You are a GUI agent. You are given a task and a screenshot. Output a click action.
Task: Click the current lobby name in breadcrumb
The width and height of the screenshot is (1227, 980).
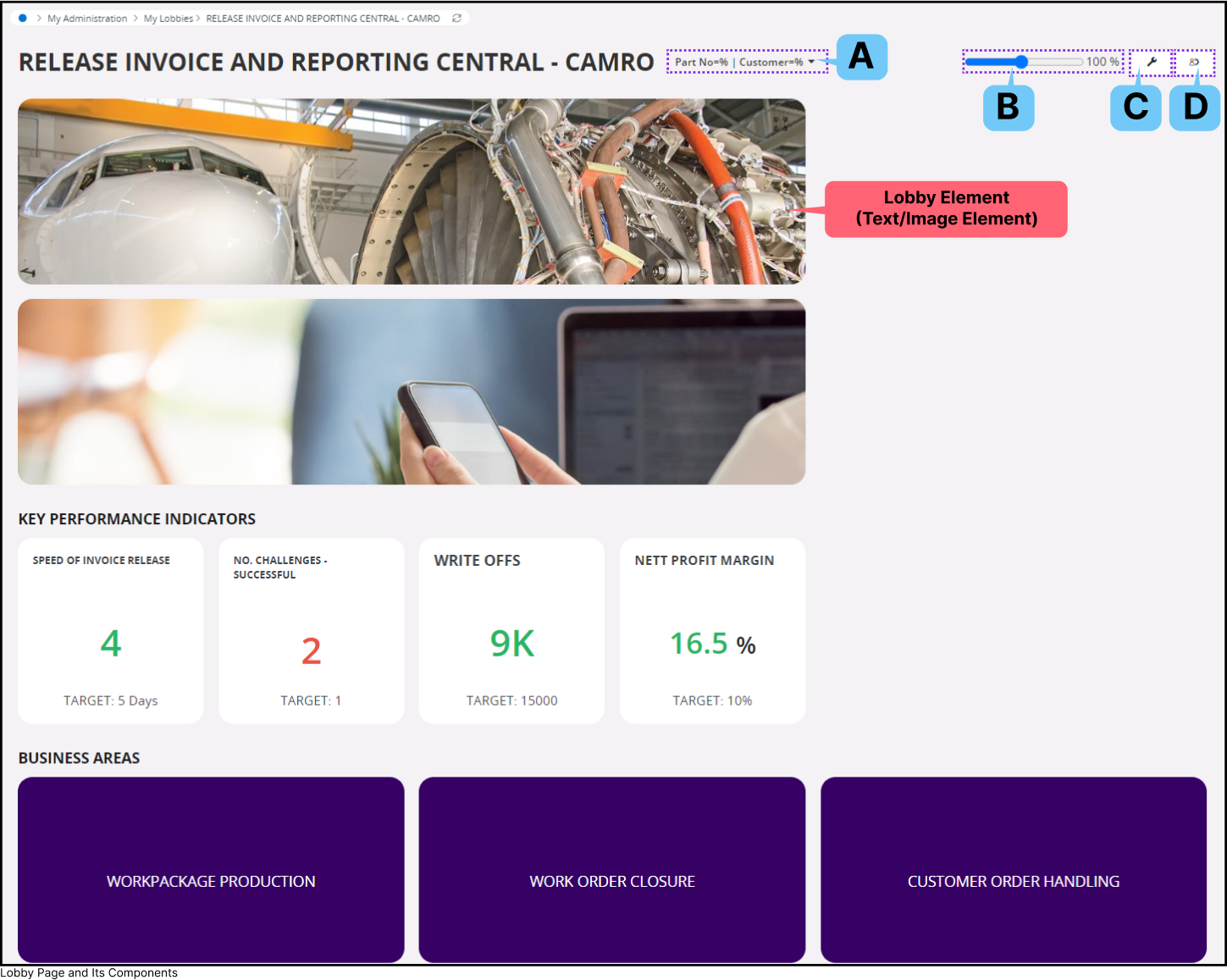pyautogui.click(x=323, y=19)
